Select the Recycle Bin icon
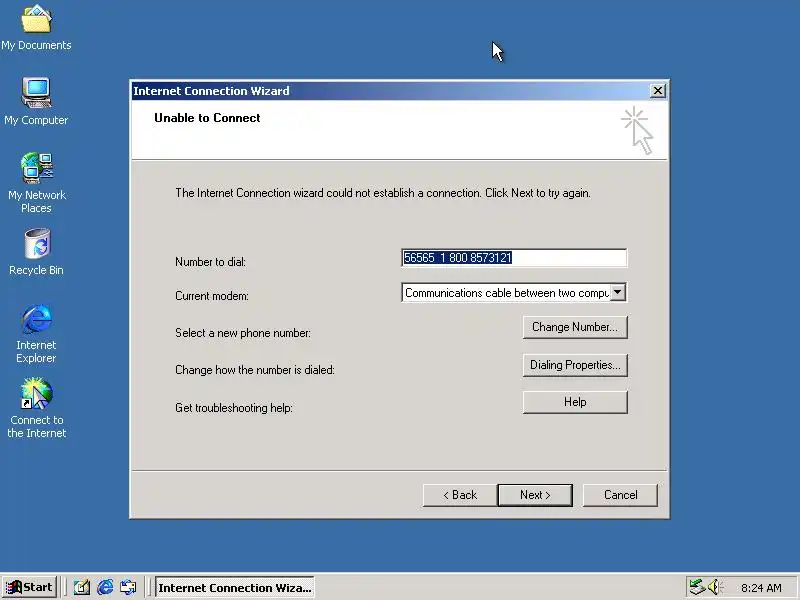Screen dimensions: 800x600 click(x=36, y=252)
